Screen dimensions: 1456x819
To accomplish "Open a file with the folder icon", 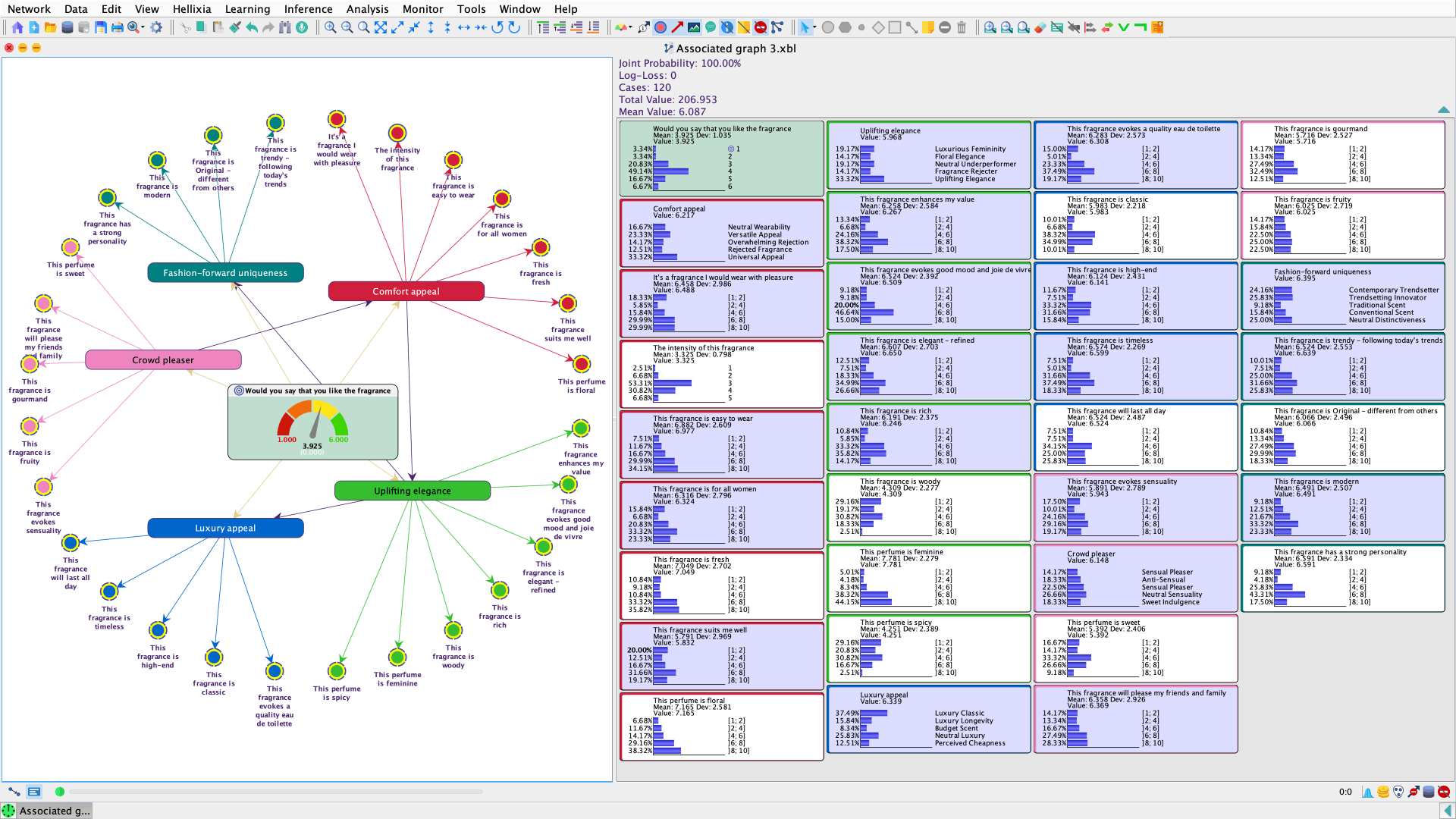I will tap(51, 27).
